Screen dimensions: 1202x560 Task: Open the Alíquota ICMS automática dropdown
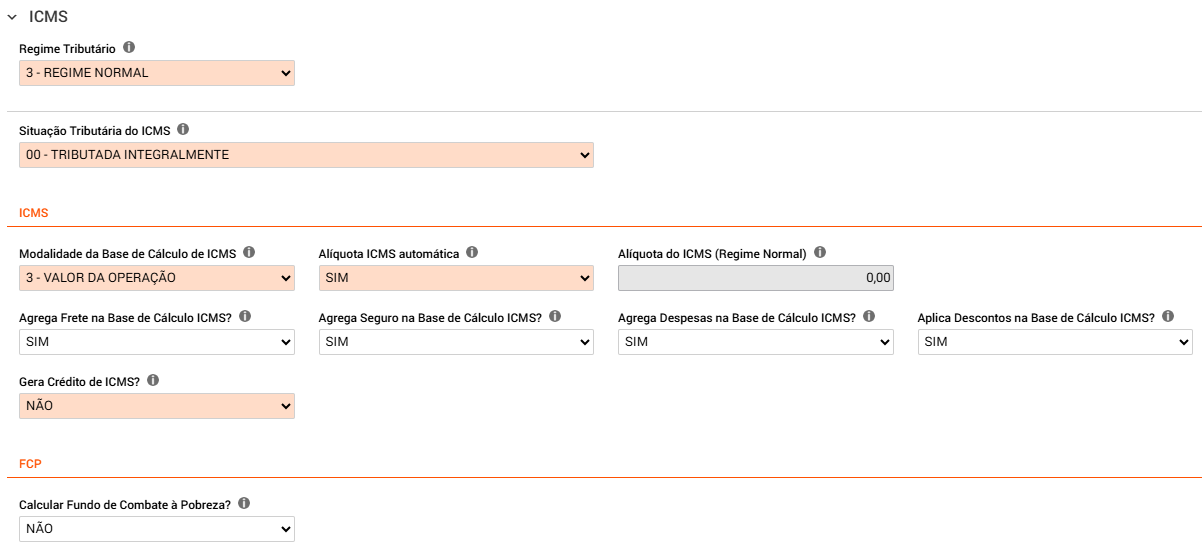(456, 278)
